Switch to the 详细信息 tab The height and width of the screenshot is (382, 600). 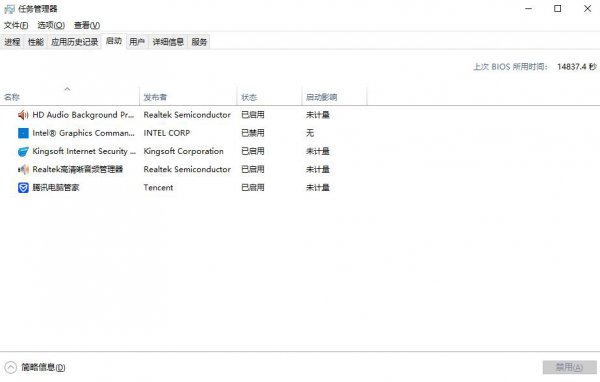(x=168, y=42)
